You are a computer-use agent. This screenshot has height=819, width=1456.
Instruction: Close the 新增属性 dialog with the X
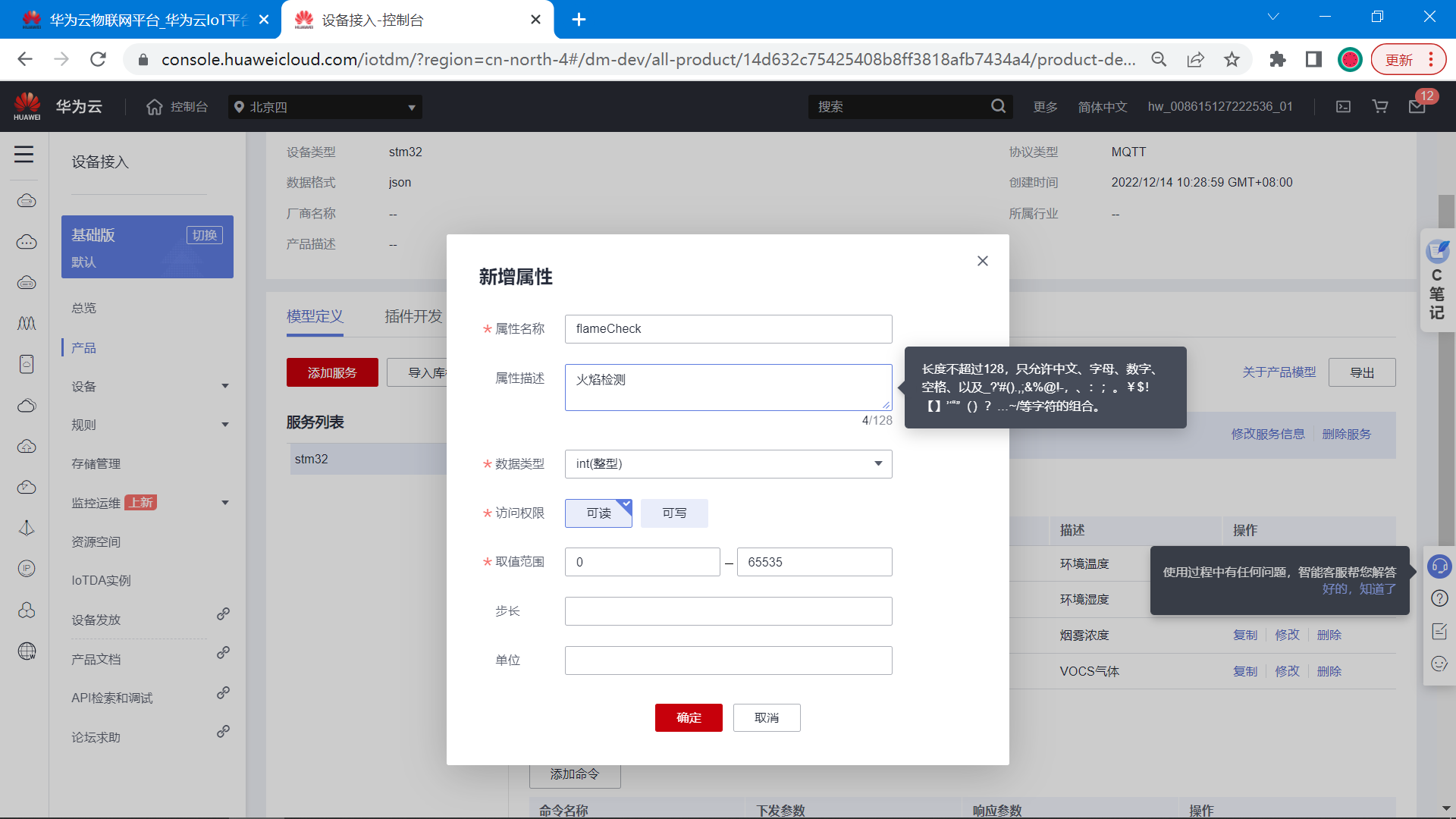pyautogui.click(x=982, y=261)
